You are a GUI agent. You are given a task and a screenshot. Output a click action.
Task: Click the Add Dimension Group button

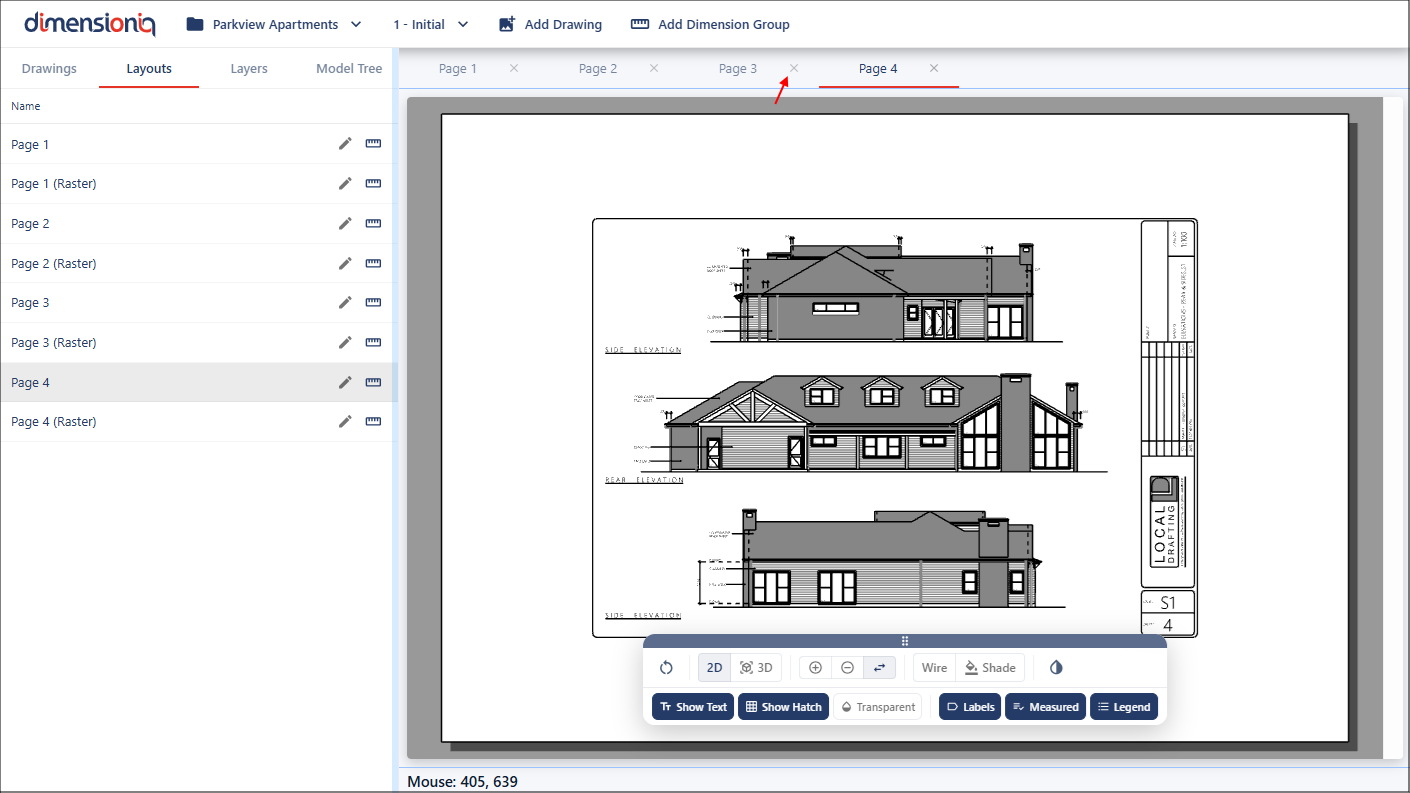[710, 24]
